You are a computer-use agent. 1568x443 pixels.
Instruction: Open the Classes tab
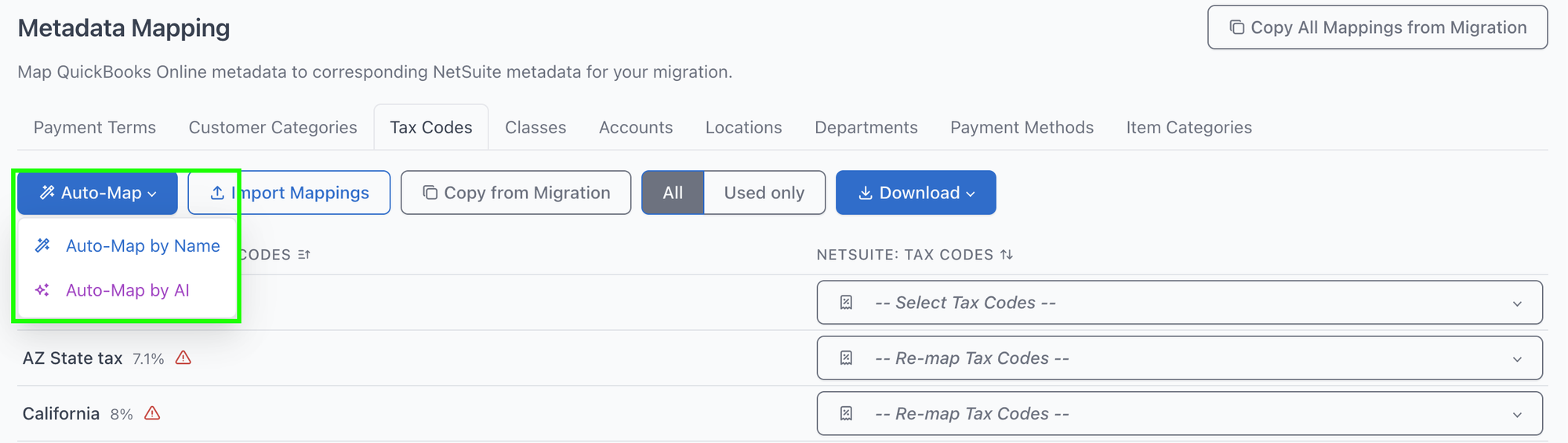click(535, 128)
